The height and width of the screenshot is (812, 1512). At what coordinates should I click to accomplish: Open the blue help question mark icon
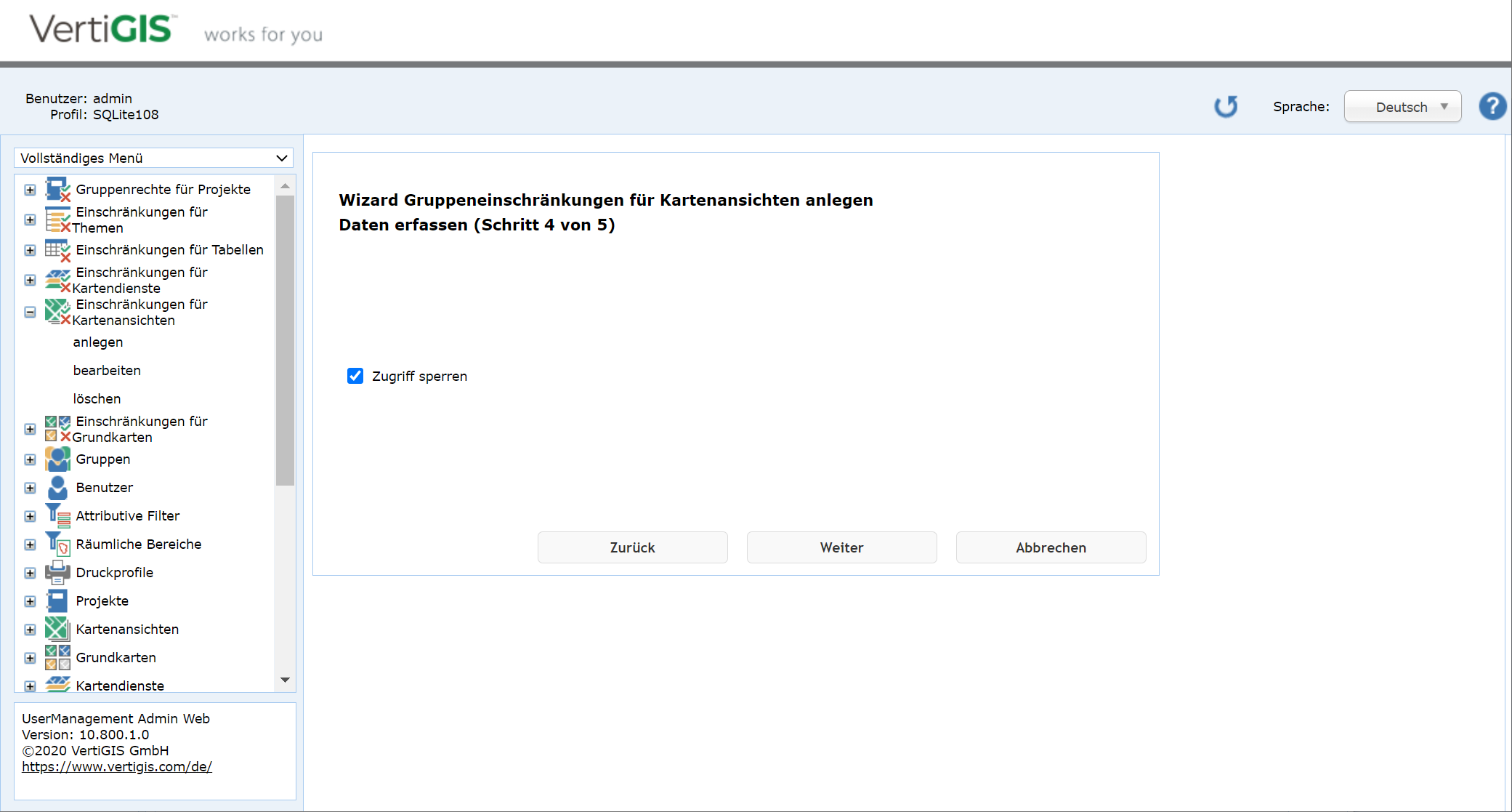(x=1492, y=107)
